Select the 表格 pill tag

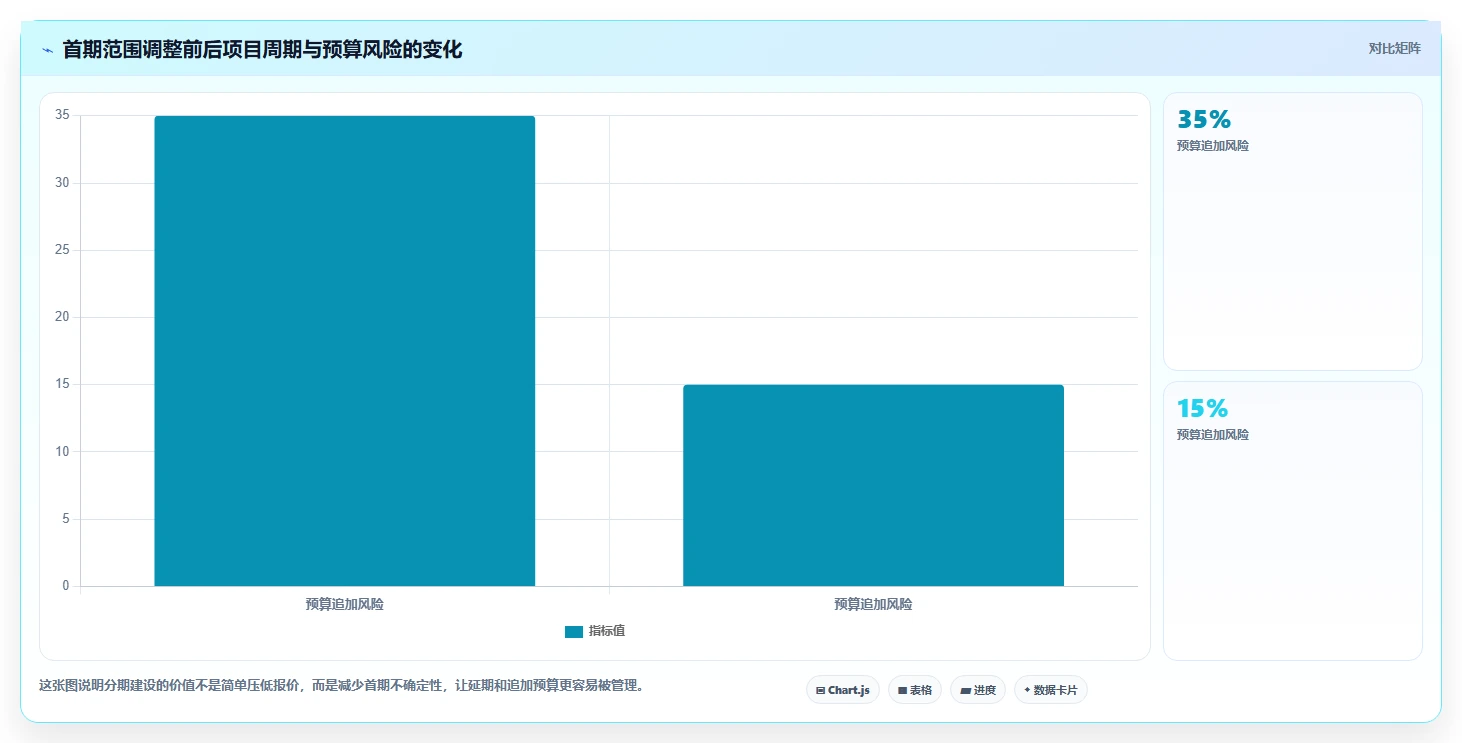pos(915,690)
